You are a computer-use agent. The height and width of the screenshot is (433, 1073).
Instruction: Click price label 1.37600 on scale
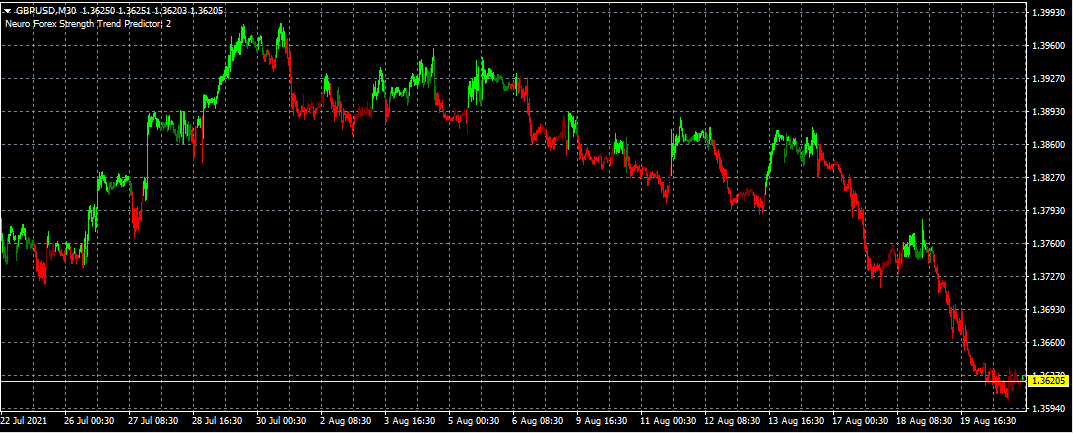coord(1048,244)
